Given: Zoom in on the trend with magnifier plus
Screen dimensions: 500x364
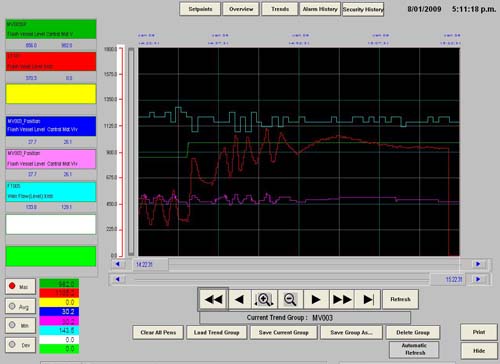Looking at the screenshot, I should (x=264, y=299).
